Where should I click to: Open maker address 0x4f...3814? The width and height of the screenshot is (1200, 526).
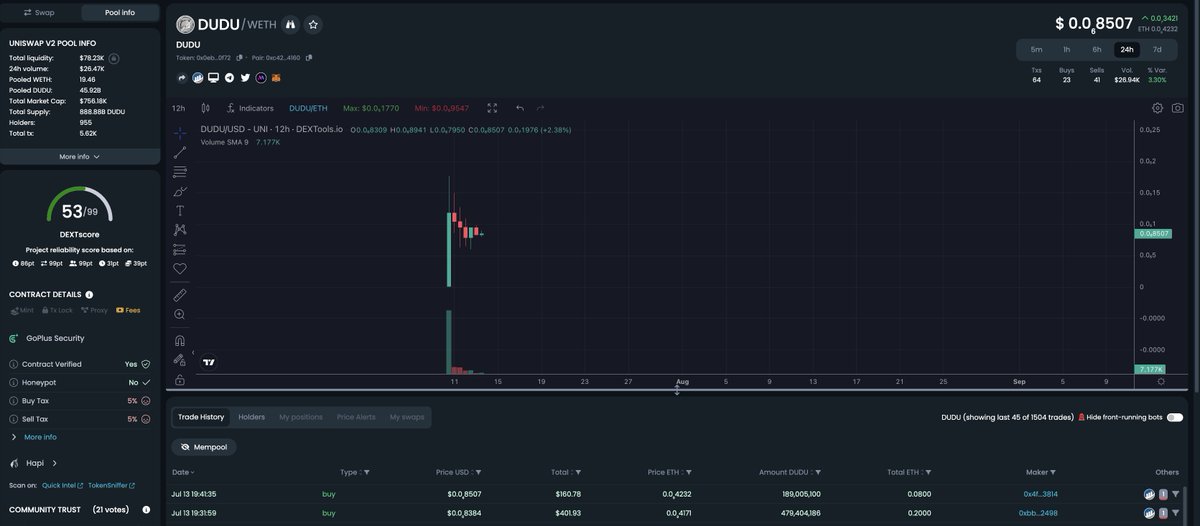1040,494
